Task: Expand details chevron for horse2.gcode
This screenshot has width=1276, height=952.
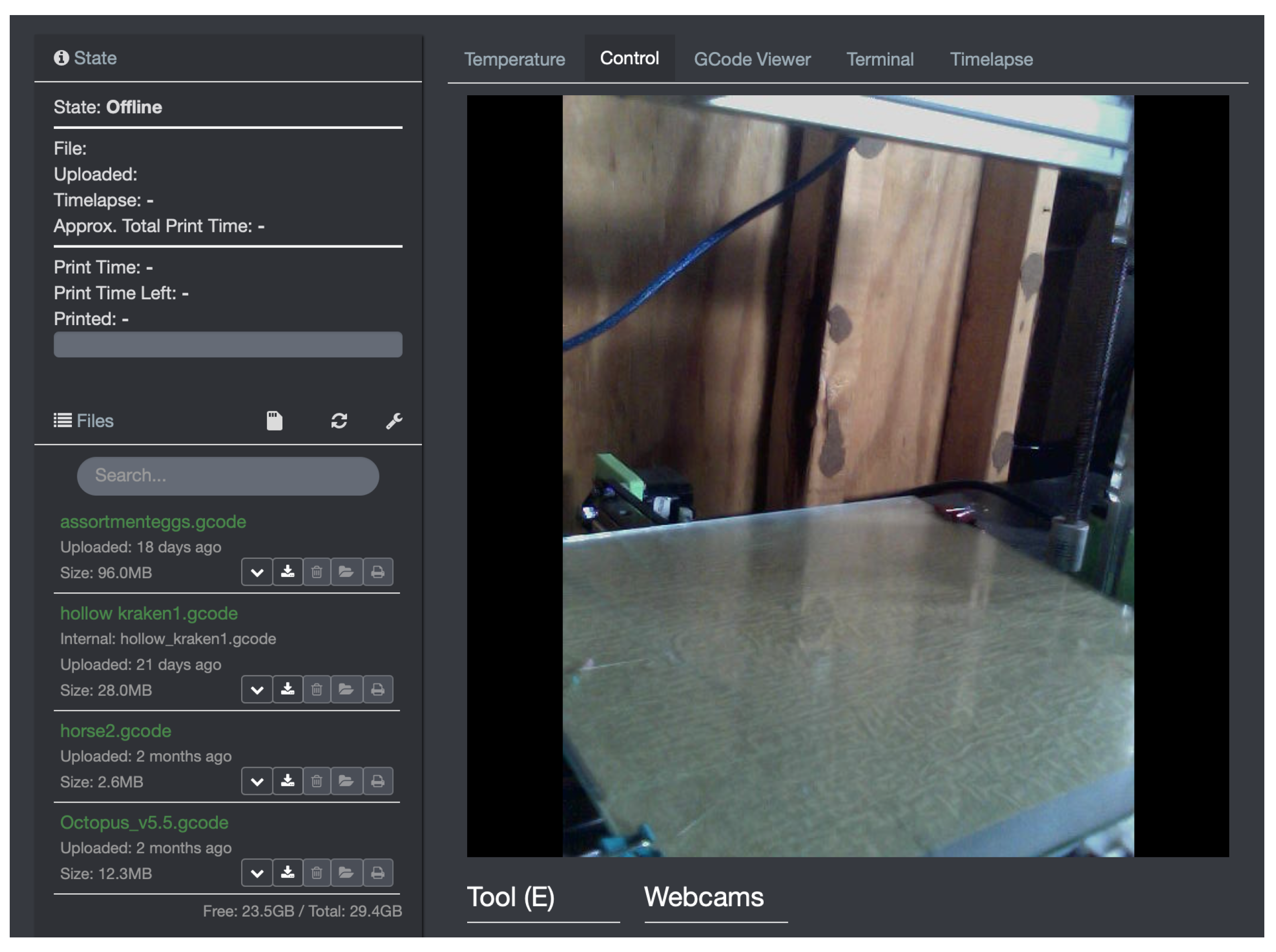Action: 257,781
